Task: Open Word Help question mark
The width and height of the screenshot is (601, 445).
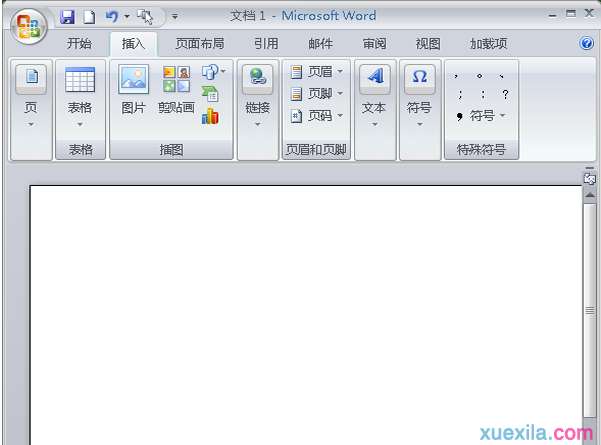Action: point(586,43)
